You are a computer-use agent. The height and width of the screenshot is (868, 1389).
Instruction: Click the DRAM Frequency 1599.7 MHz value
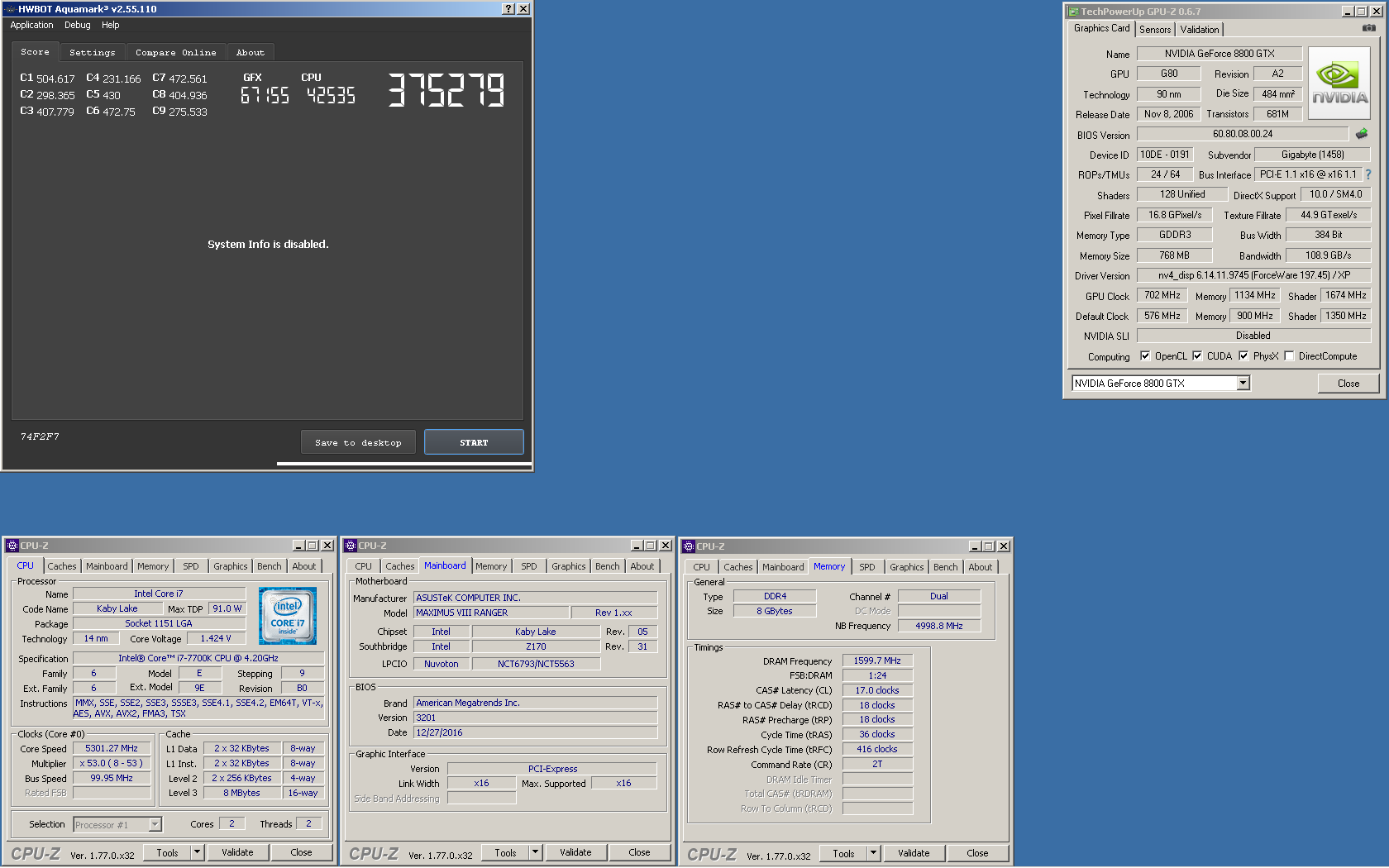(877, 661)
